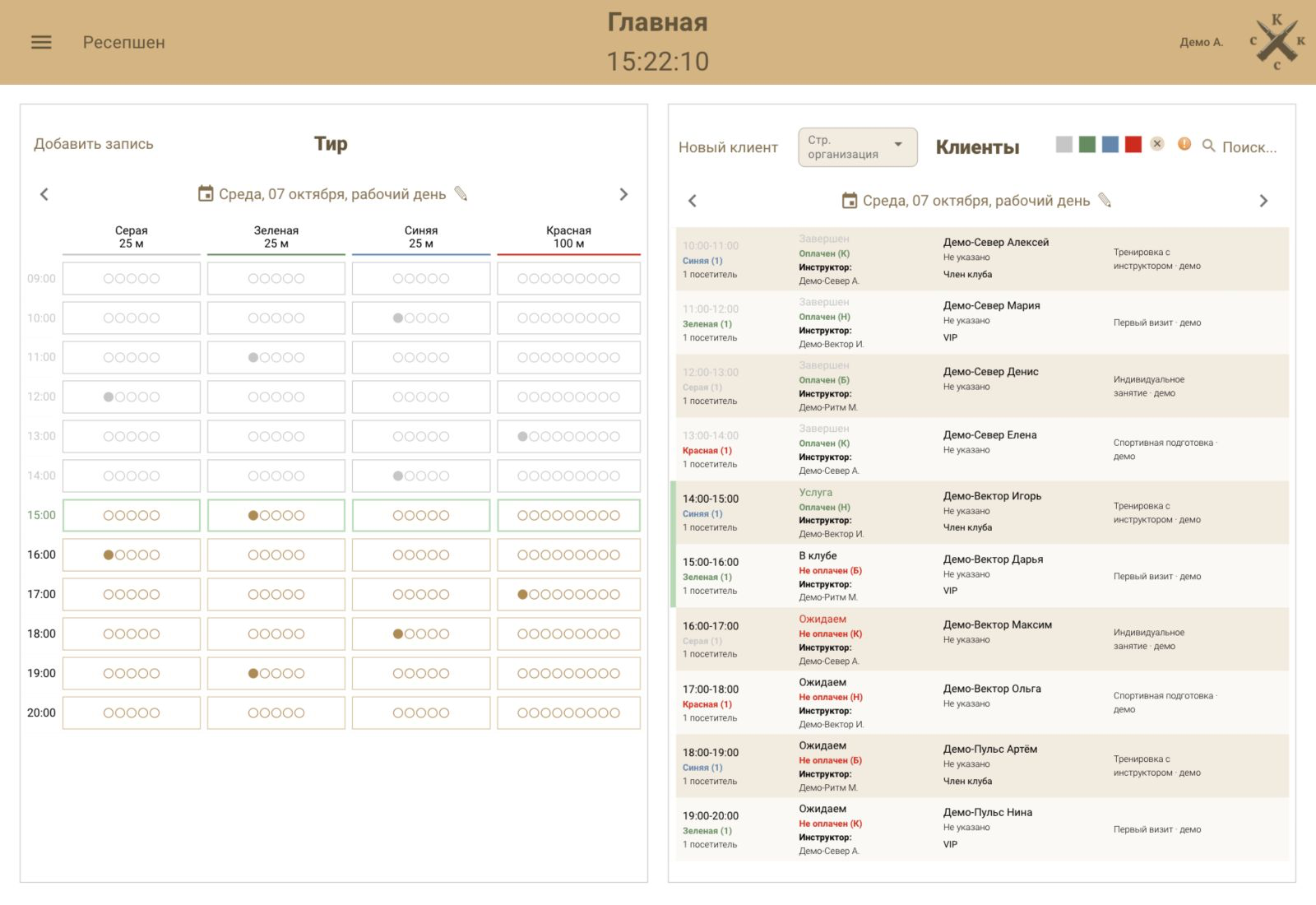Click the crossed knives club logo
This screenshot has height=905, width=1316.
point(1277,41)
